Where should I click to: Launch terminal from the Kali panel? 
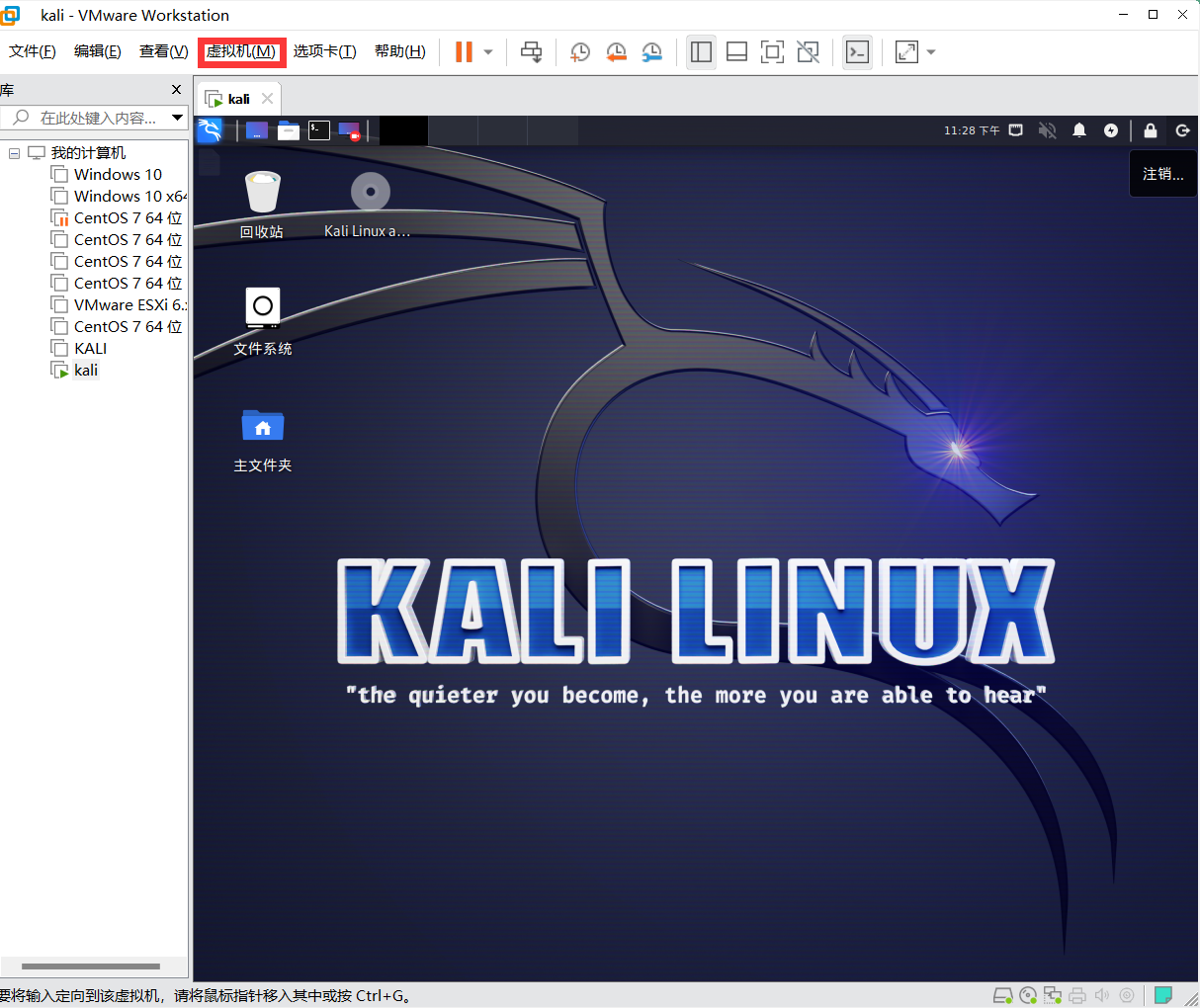coord(319,130)
